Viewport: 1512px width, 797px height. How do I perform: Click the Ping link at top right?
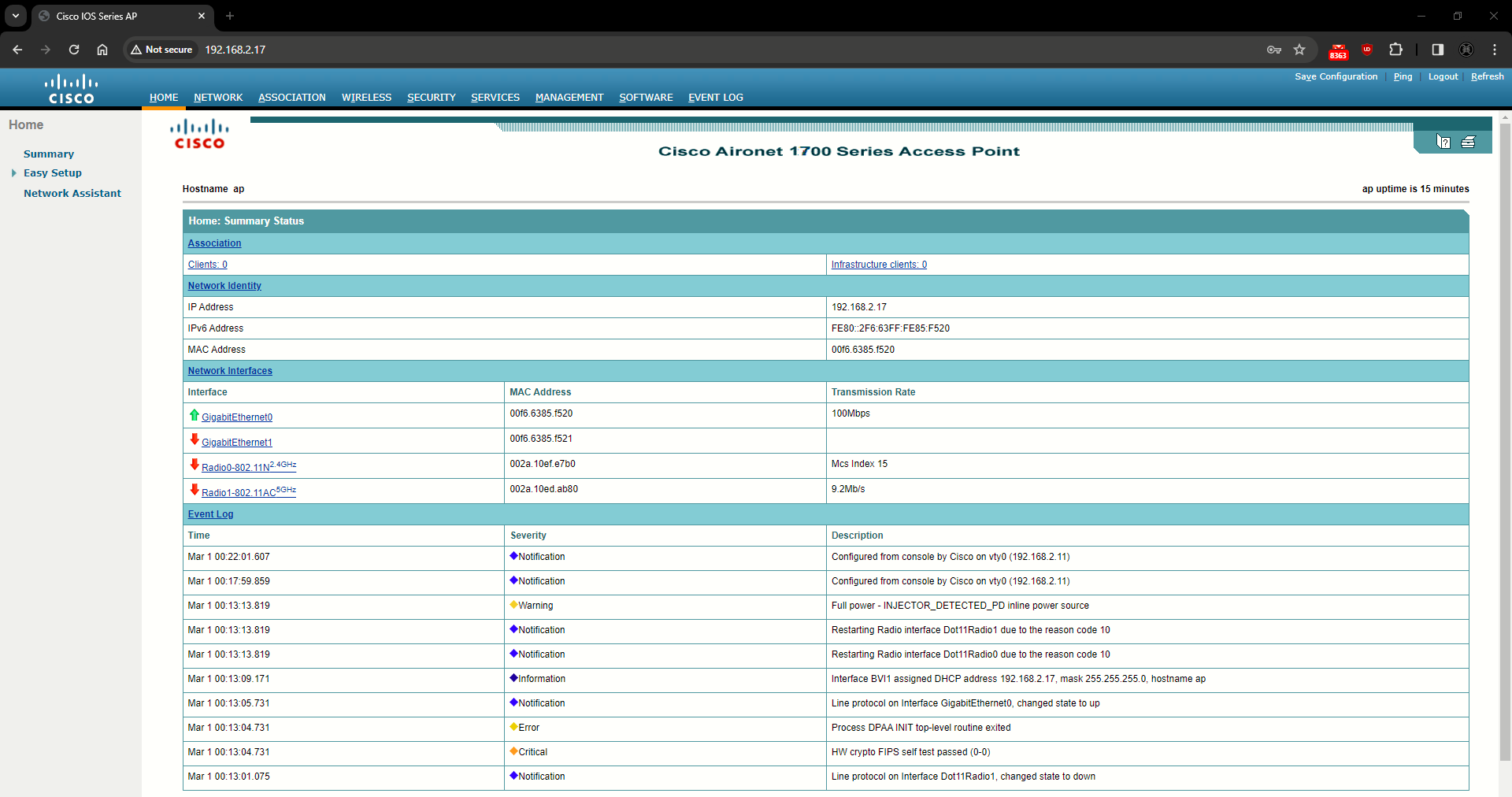pos(1403,76)
